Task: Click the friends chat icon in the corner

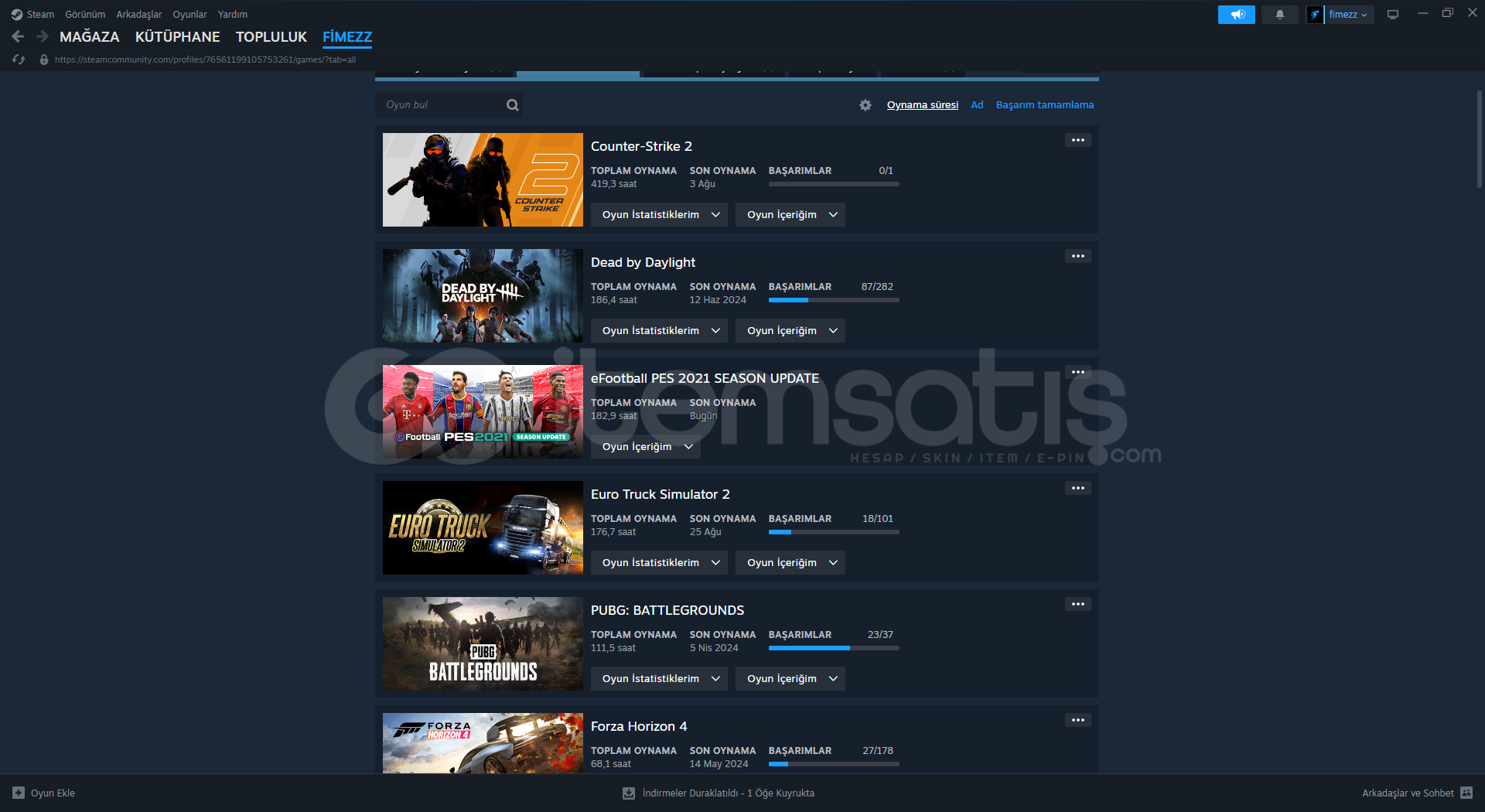Action: [1466, 793]
